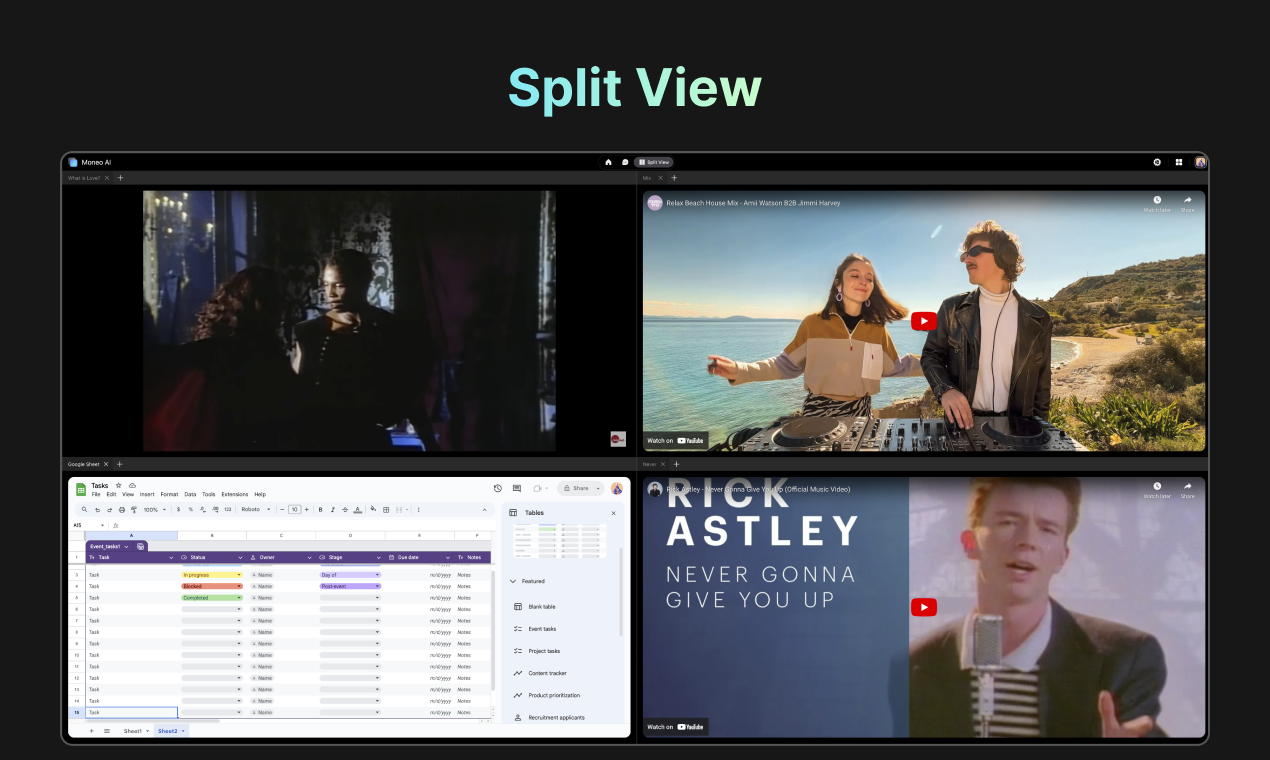The width and height of the screenshot is (1270, 760).
Task: Open the Status column header dropdown
Action: (x=240, y=557)
